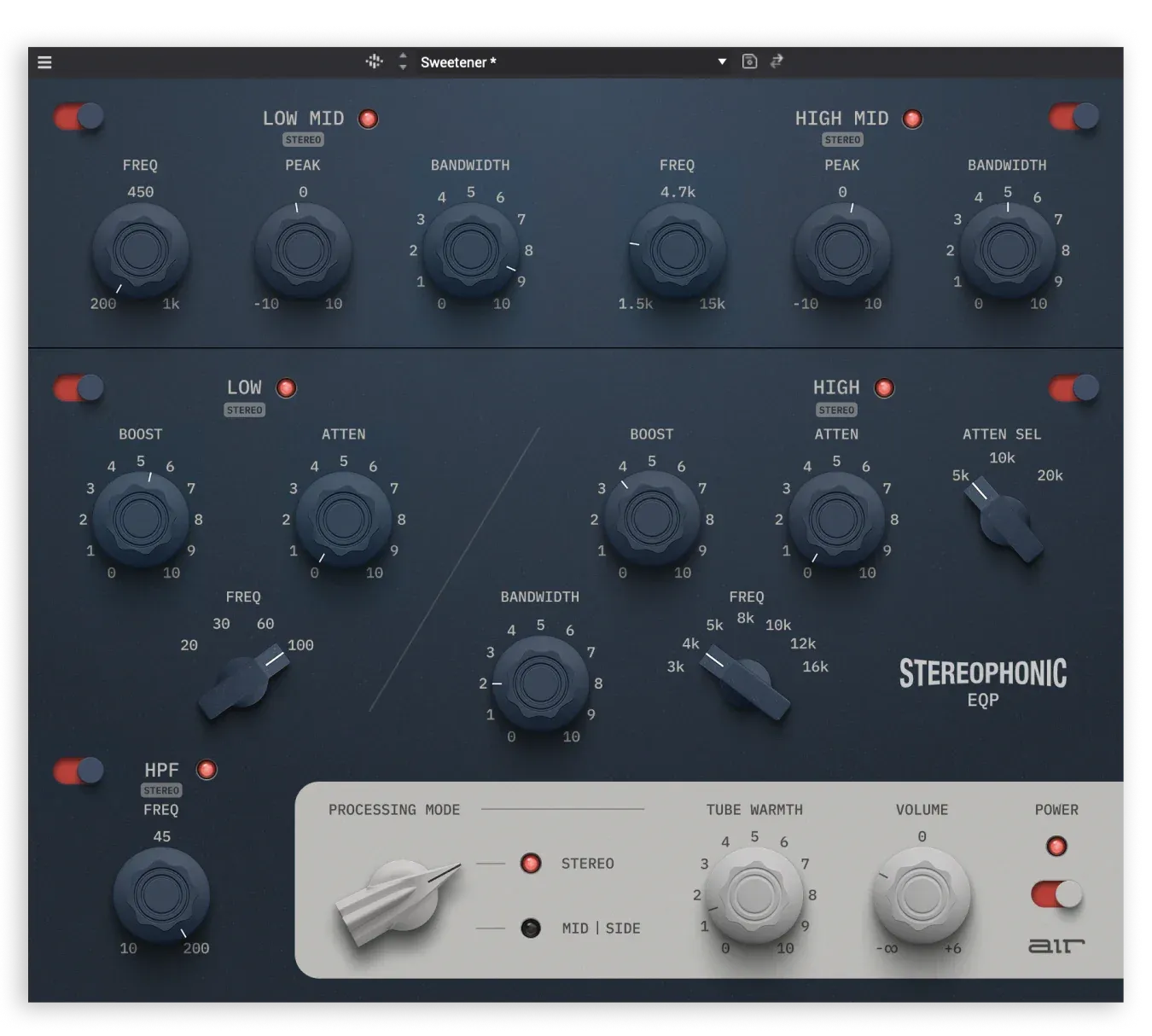The height and width of the screenshot is (1036, 1152).
Task: Open the Sweetener preset dropdown
Action: tap(573, 62)
